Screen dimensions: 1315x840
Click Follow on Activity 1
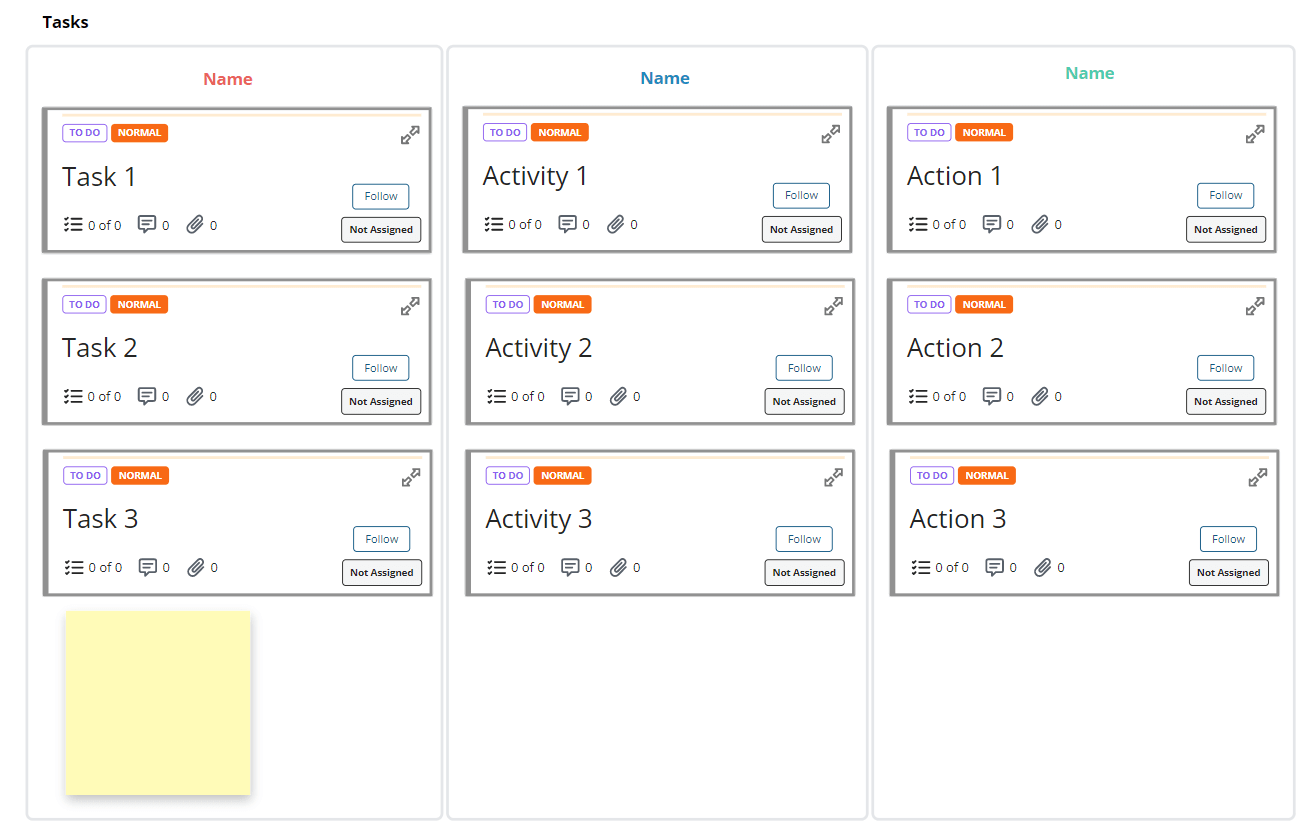(x=800, y=195)
